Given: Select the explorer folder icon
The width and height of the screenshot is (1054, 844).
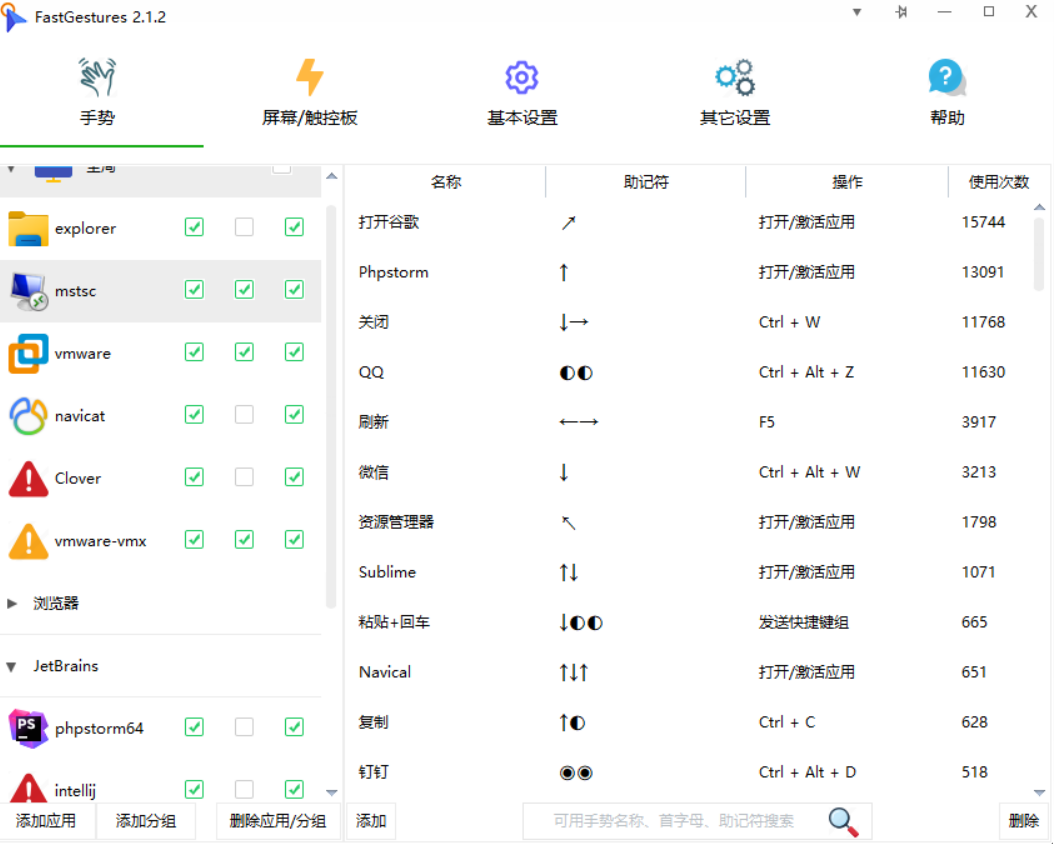Looking at the screenshot, I should [28, 228].
